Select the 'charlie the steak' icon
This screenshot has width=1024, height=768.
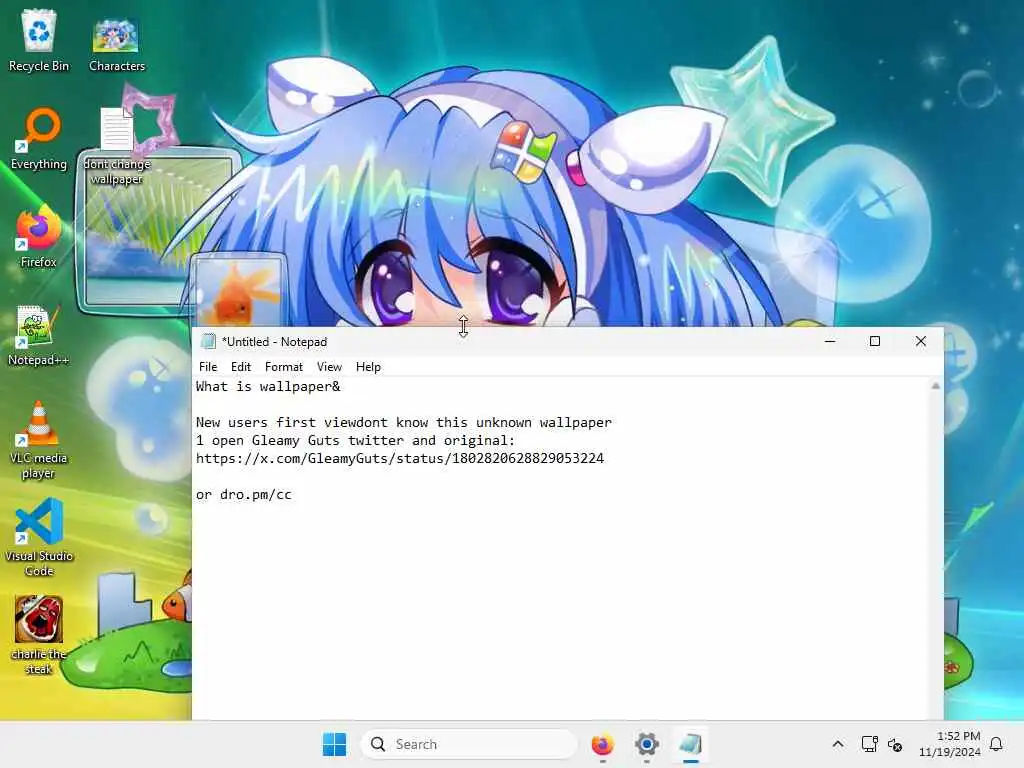39,635
